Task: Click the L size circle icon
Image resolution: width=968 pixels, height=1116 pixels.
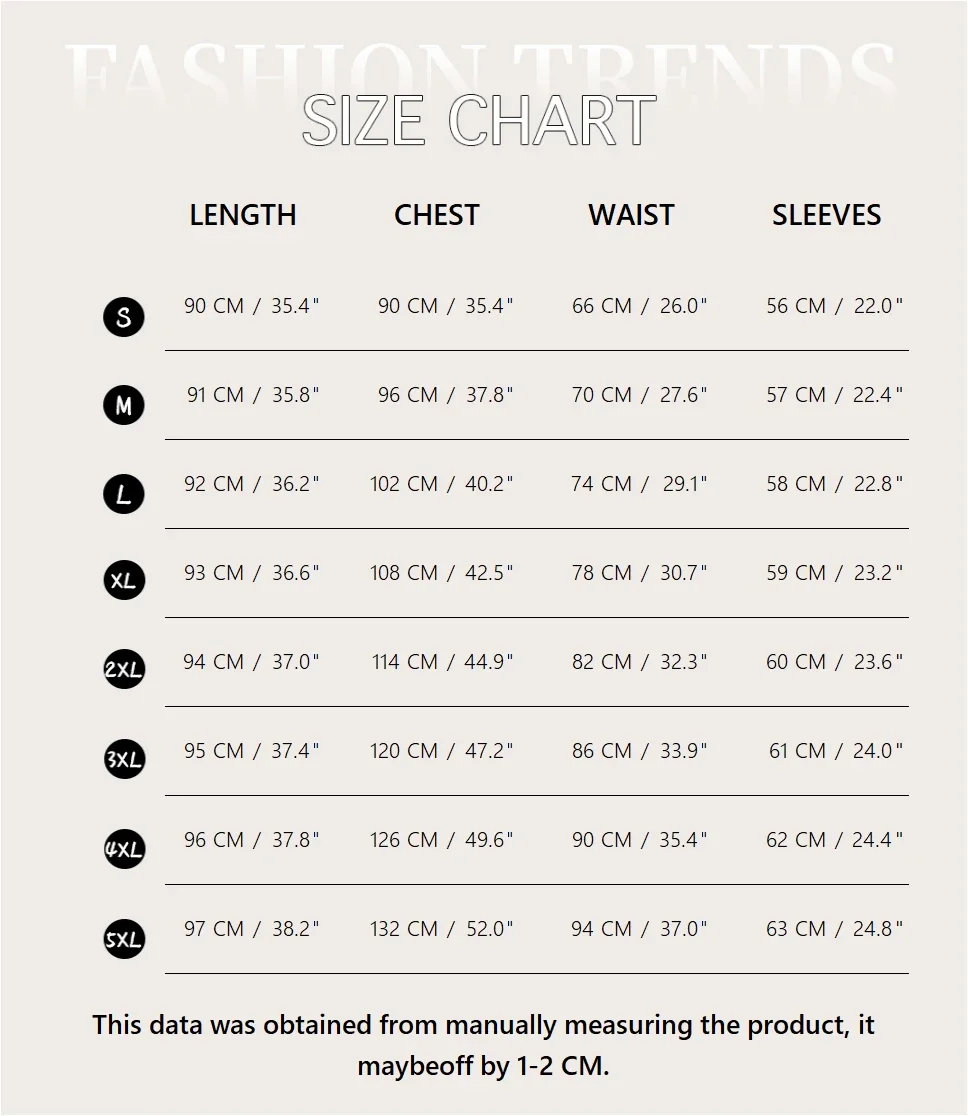Action: tap(124, 494)
